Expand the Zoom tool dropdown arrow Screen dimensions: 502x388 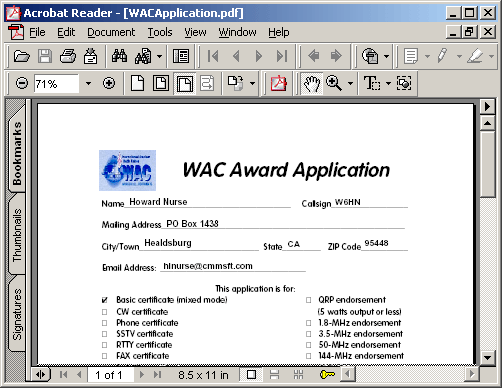350,83
